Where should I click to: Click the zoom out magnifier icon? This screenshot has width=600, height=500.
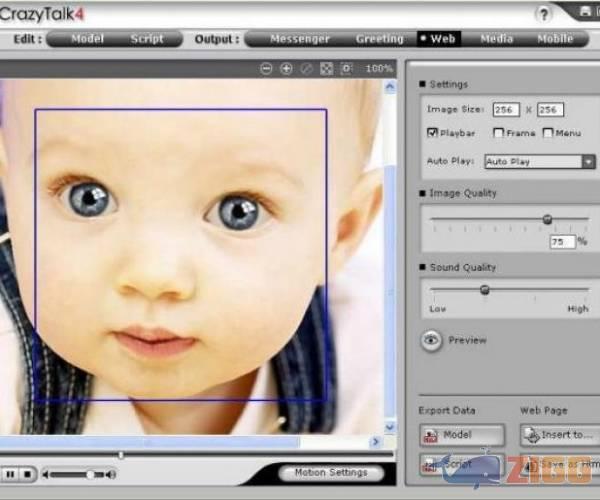[x=266, y=69]
